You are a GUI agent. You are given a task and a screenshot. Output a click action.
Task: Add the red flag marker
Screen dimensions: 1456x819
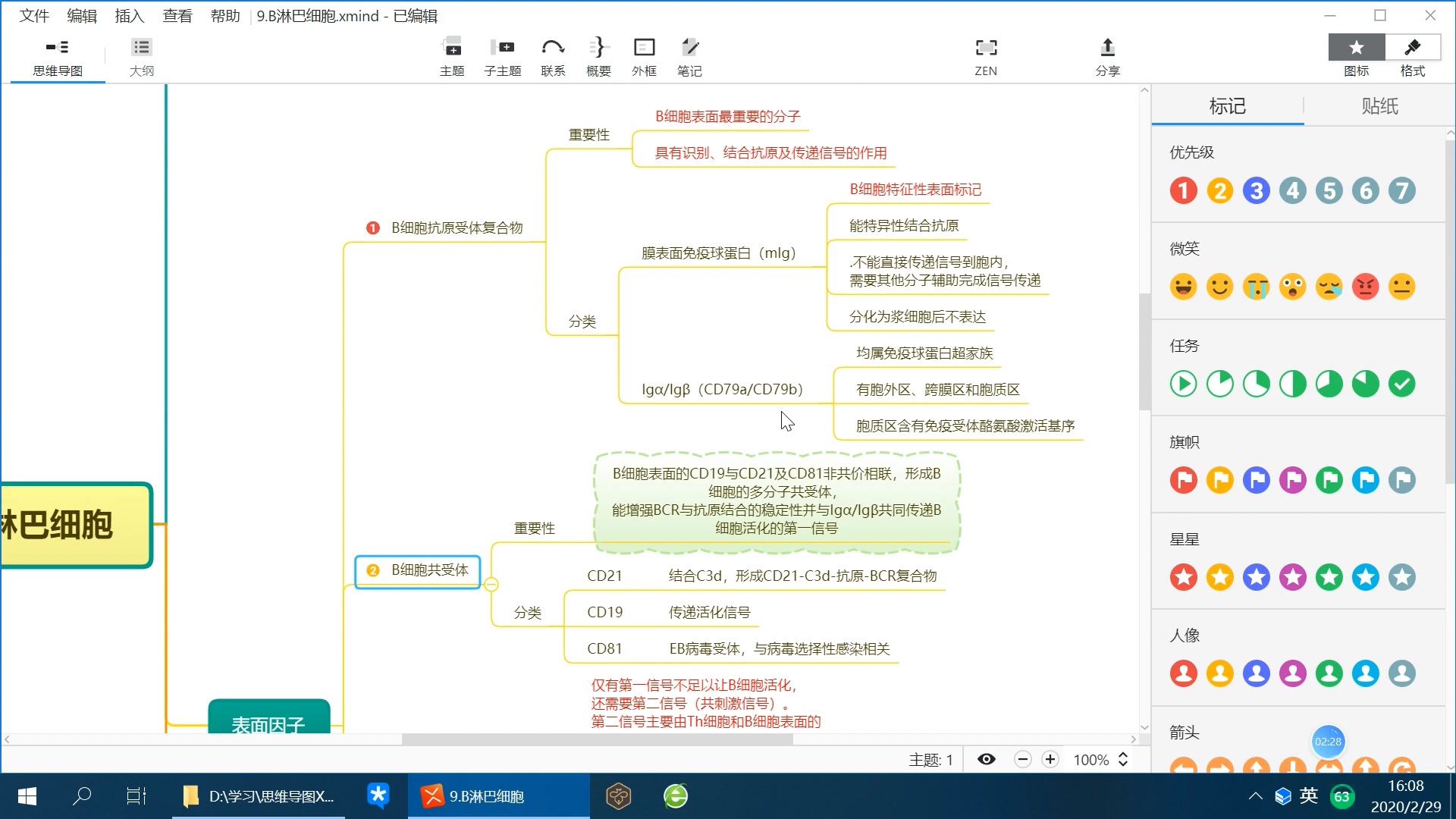tap(1183, 480)
